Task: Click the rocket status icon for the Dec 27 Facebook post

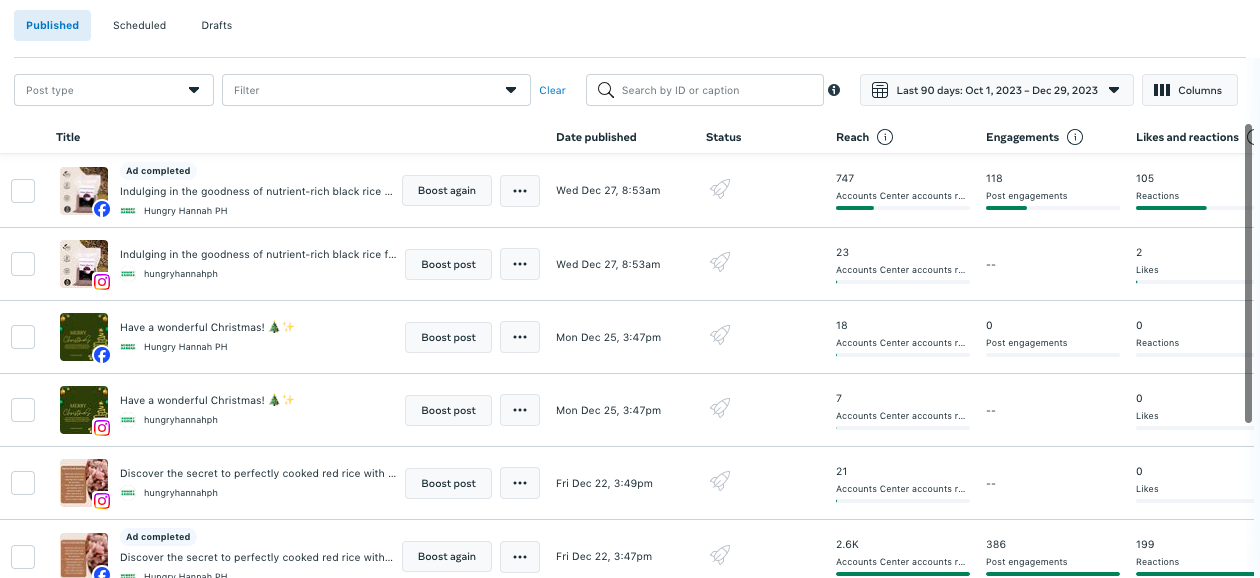Action: pyautogui.click(x=720, y=190)
